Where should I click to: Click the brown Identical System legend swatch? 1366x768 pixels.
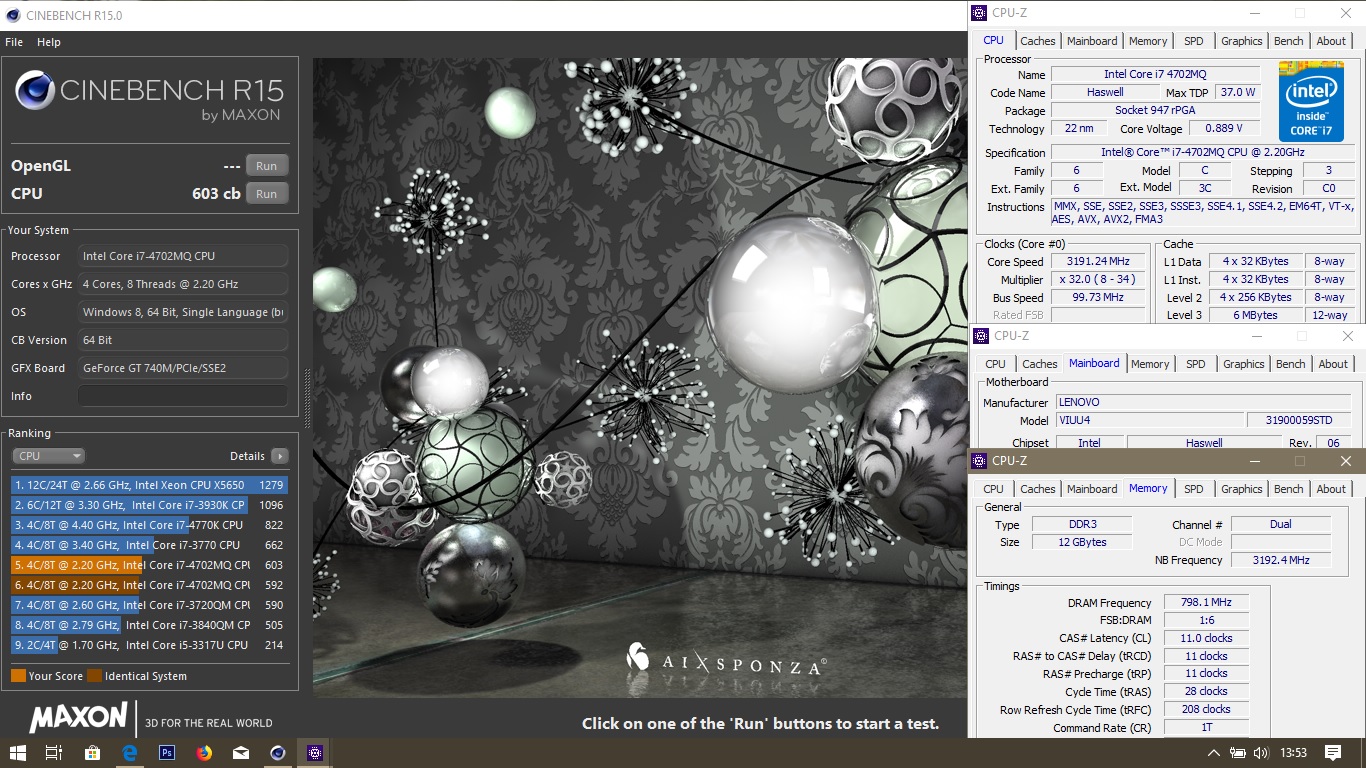pos(94,676)
